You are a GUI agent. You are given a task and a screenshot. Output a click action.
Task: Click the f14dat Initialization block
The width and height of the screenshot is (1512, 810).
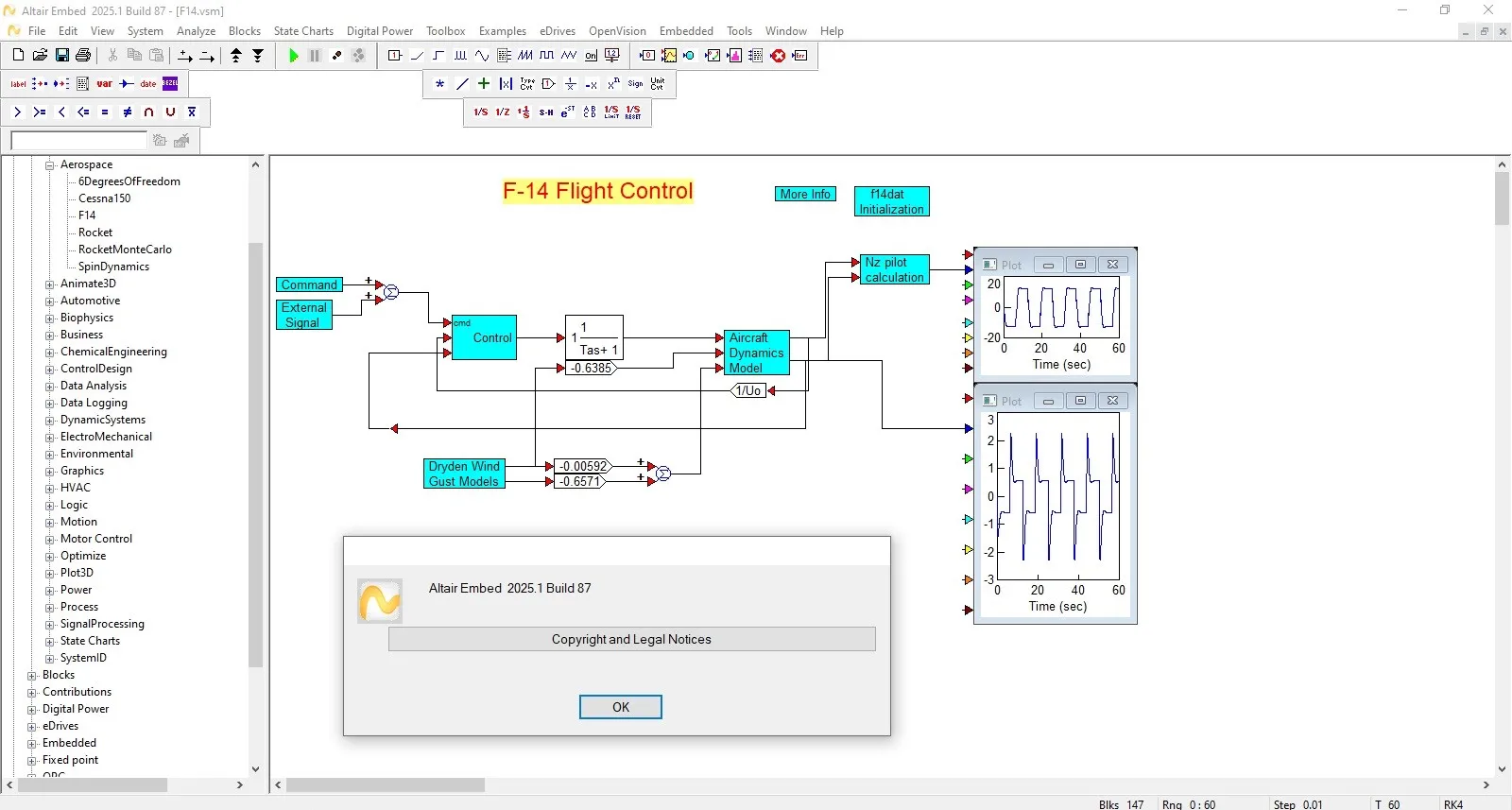point(891,201)
